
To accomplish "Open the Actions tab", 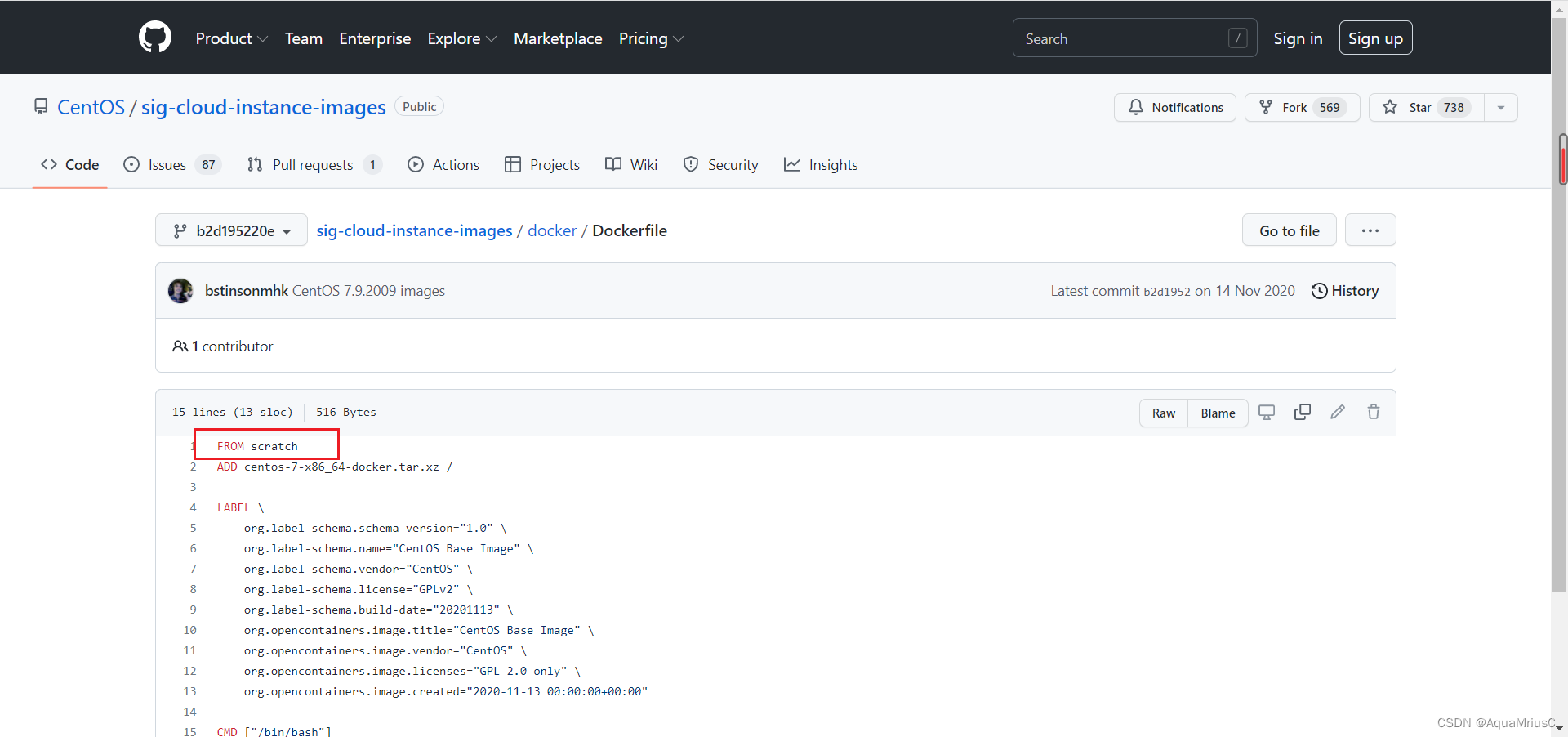I will 443,164.
